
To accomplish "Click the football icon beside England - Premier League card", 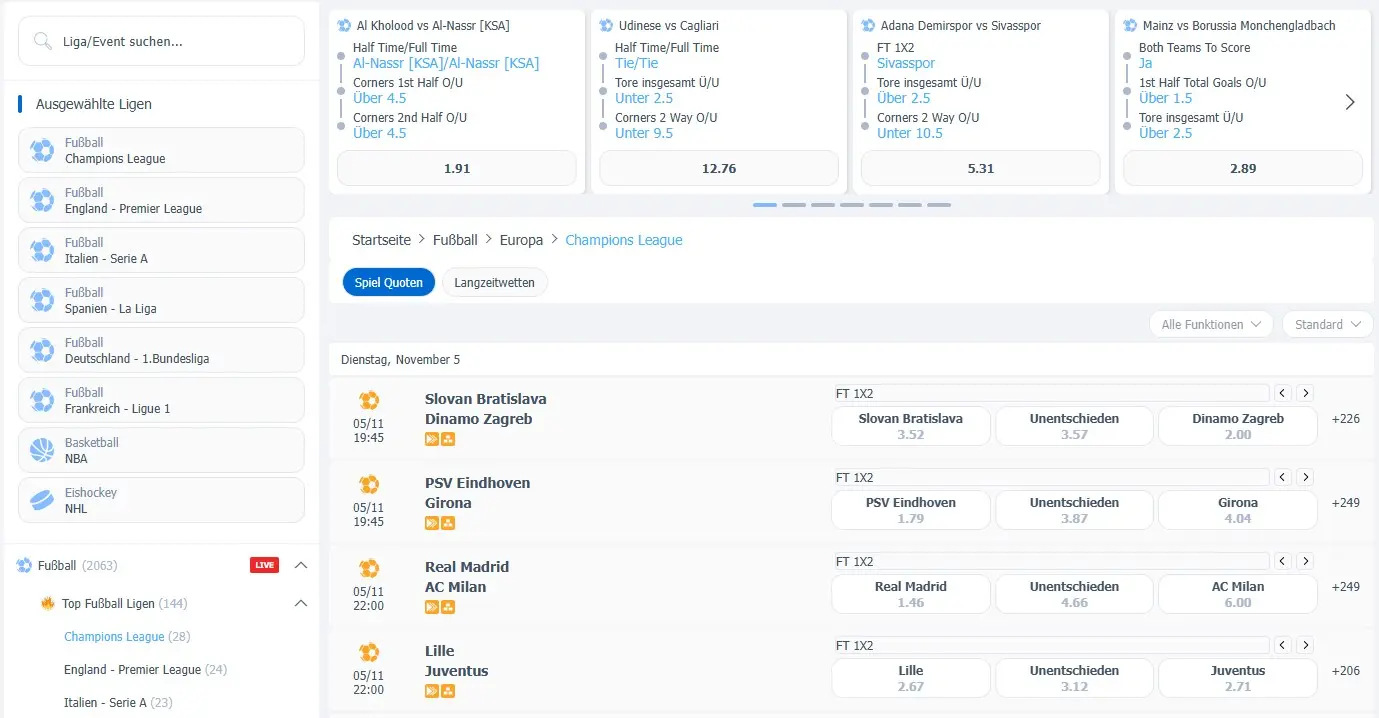I will (42, 200).
